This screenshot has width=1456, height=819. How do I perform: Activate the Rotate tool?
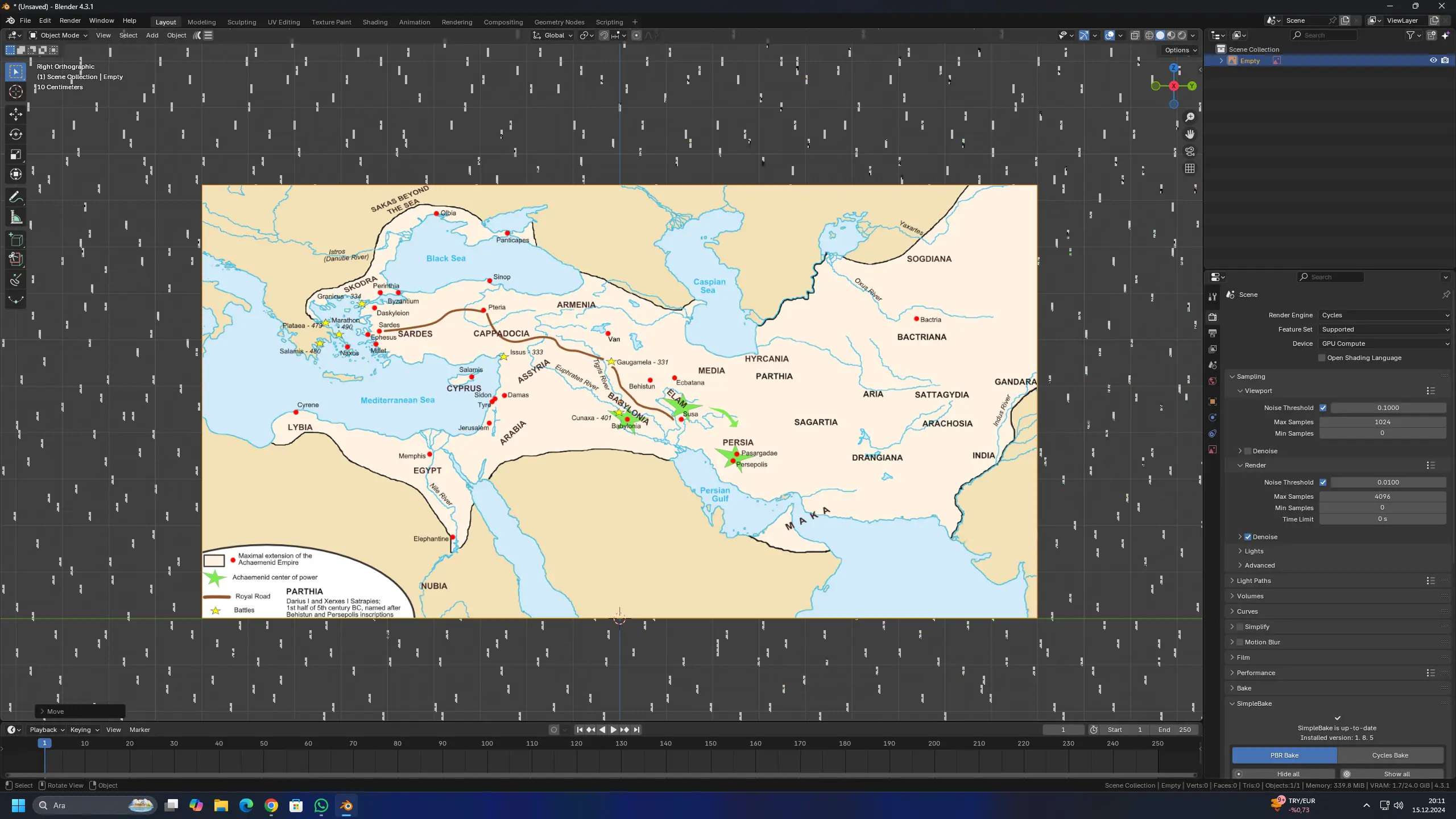pyautogui.click(x=16, y=134)
